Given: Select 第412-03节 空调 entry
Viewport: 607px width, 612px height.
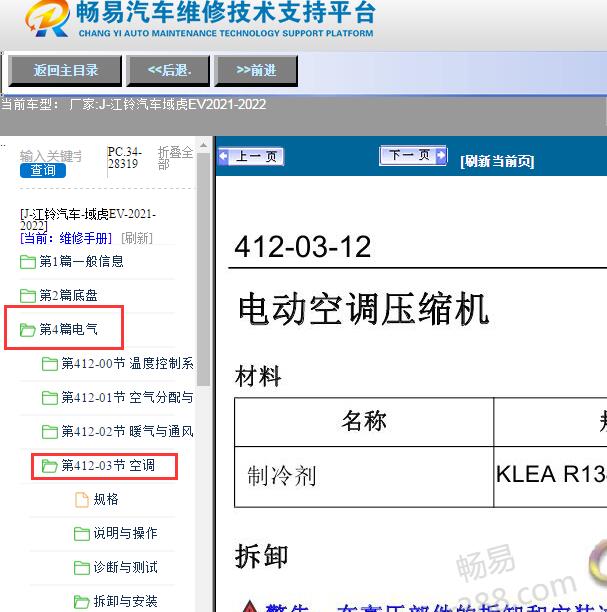Looking at the screenshot, I should (108, 466).
